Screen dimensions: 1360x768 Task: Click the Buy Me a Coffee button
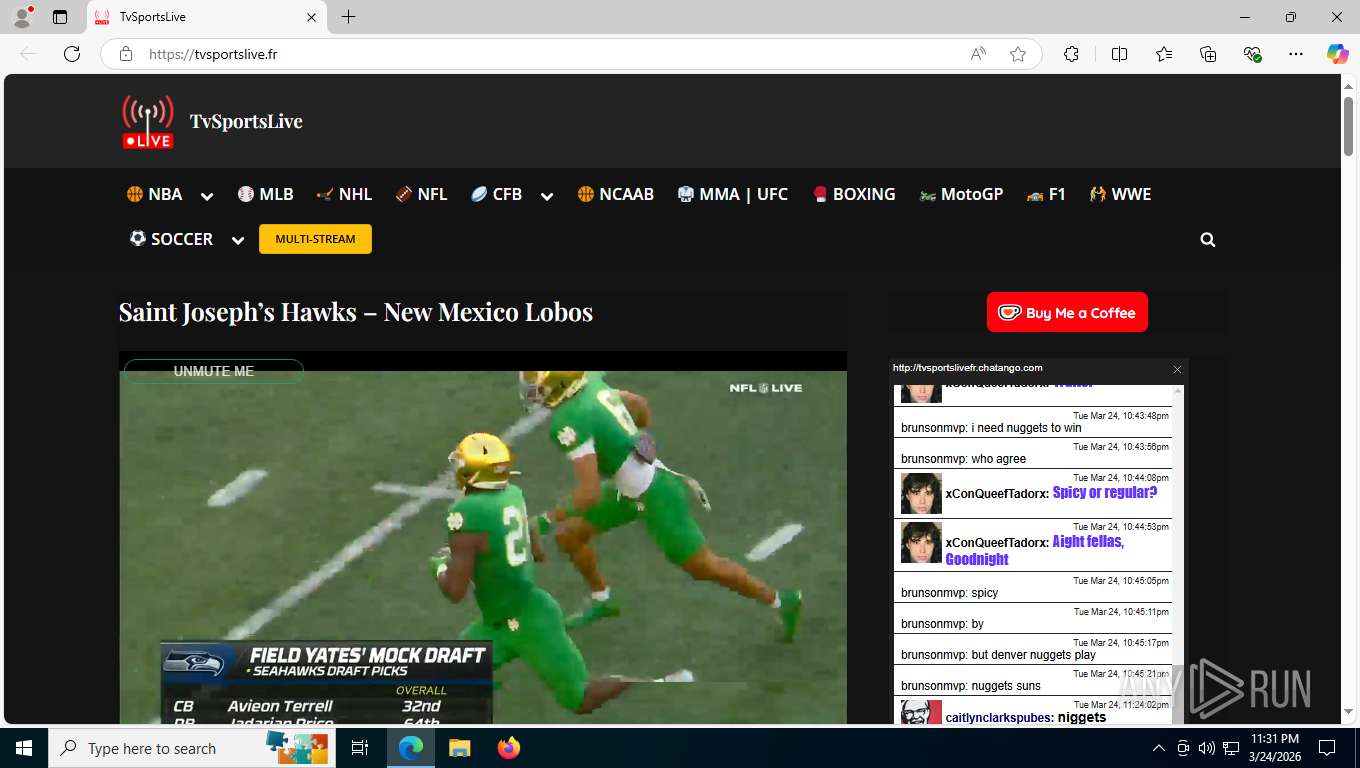pos(1067,312)
